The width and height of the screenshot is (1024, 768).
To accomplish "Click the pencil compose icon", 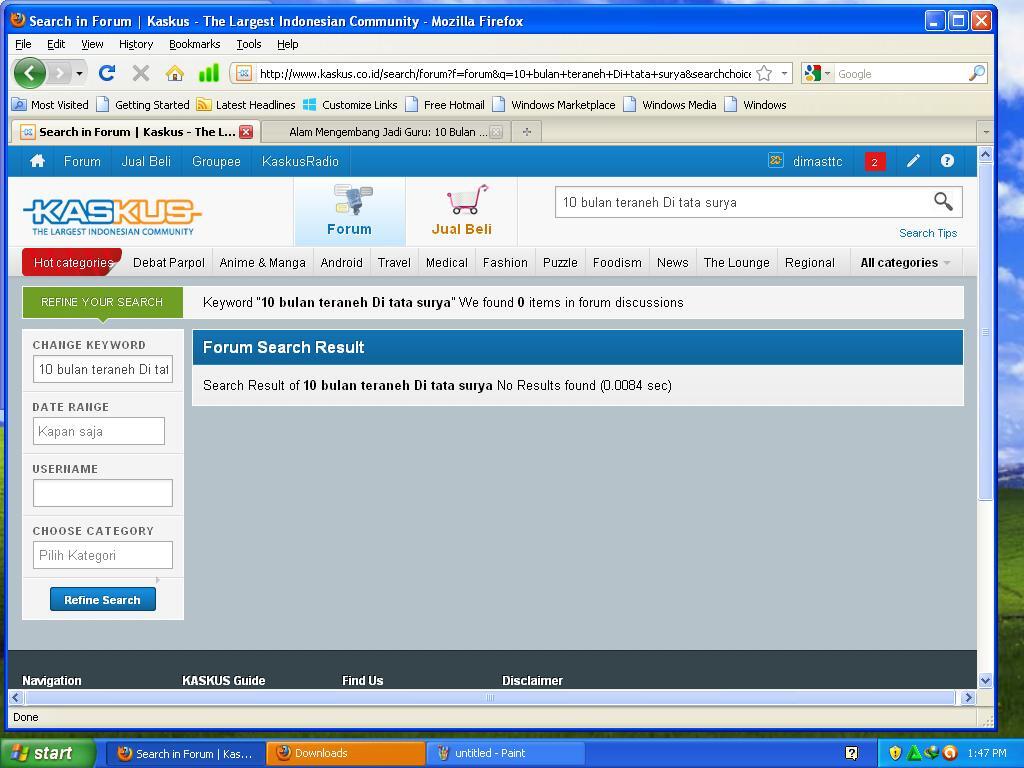I will coord(913,161).
